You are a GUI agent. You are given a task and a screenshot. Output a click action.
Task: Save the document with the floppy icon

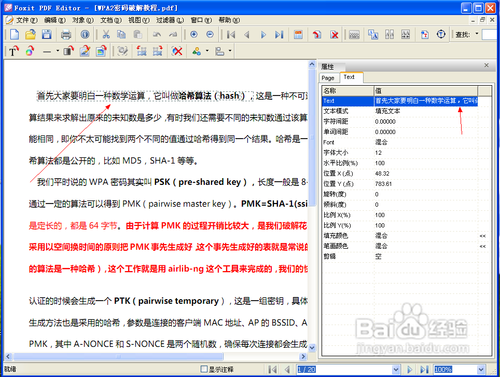[x=47, y=34]
